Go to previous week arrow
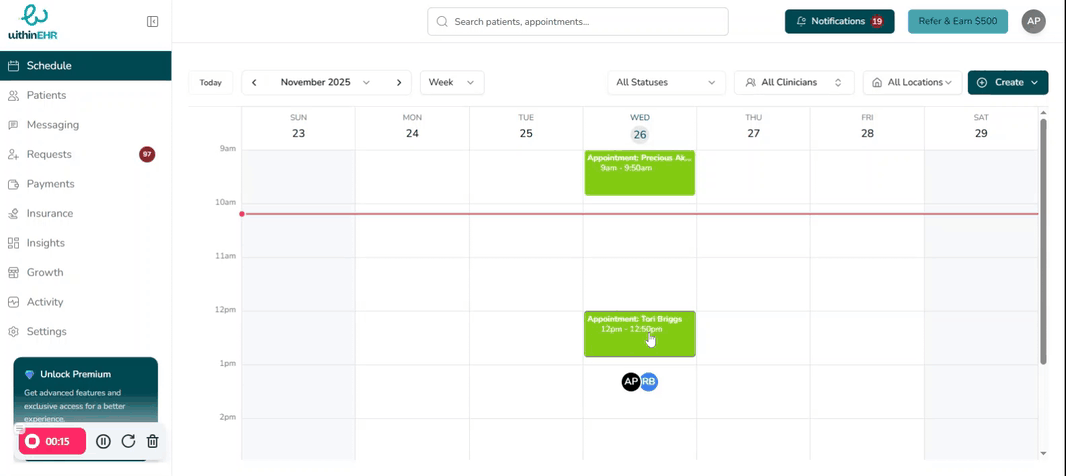This screenshot has width=1066, height=476. [x=255, y=83]
